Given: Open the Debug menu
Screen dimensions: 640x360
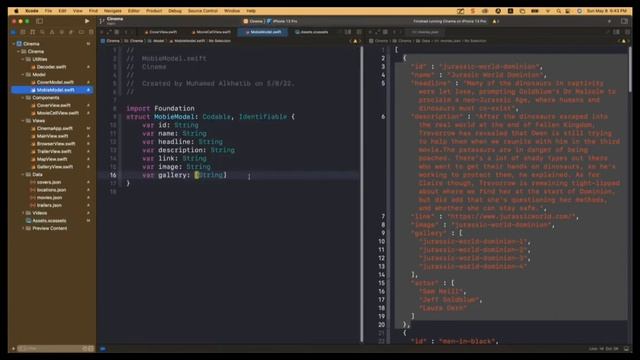Looking at the screenshot, I should coord(175,11).
